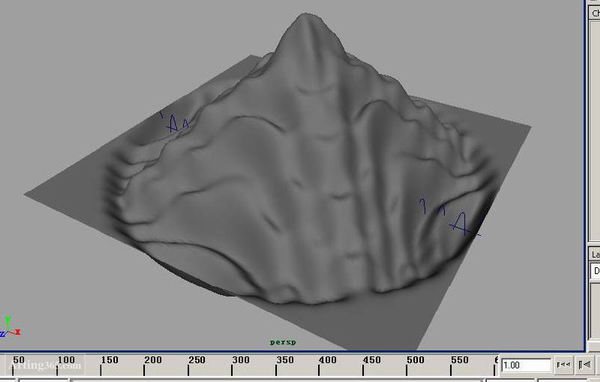Step back one frame button
This screenshot has width=600, height=382.
(584, 365)
